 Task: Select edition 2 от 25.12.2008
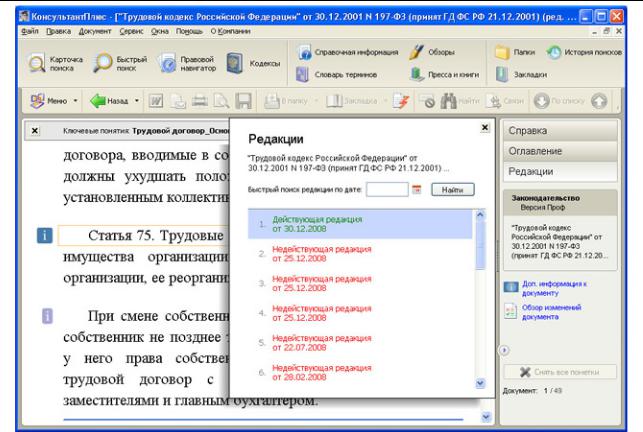(360, 254)
